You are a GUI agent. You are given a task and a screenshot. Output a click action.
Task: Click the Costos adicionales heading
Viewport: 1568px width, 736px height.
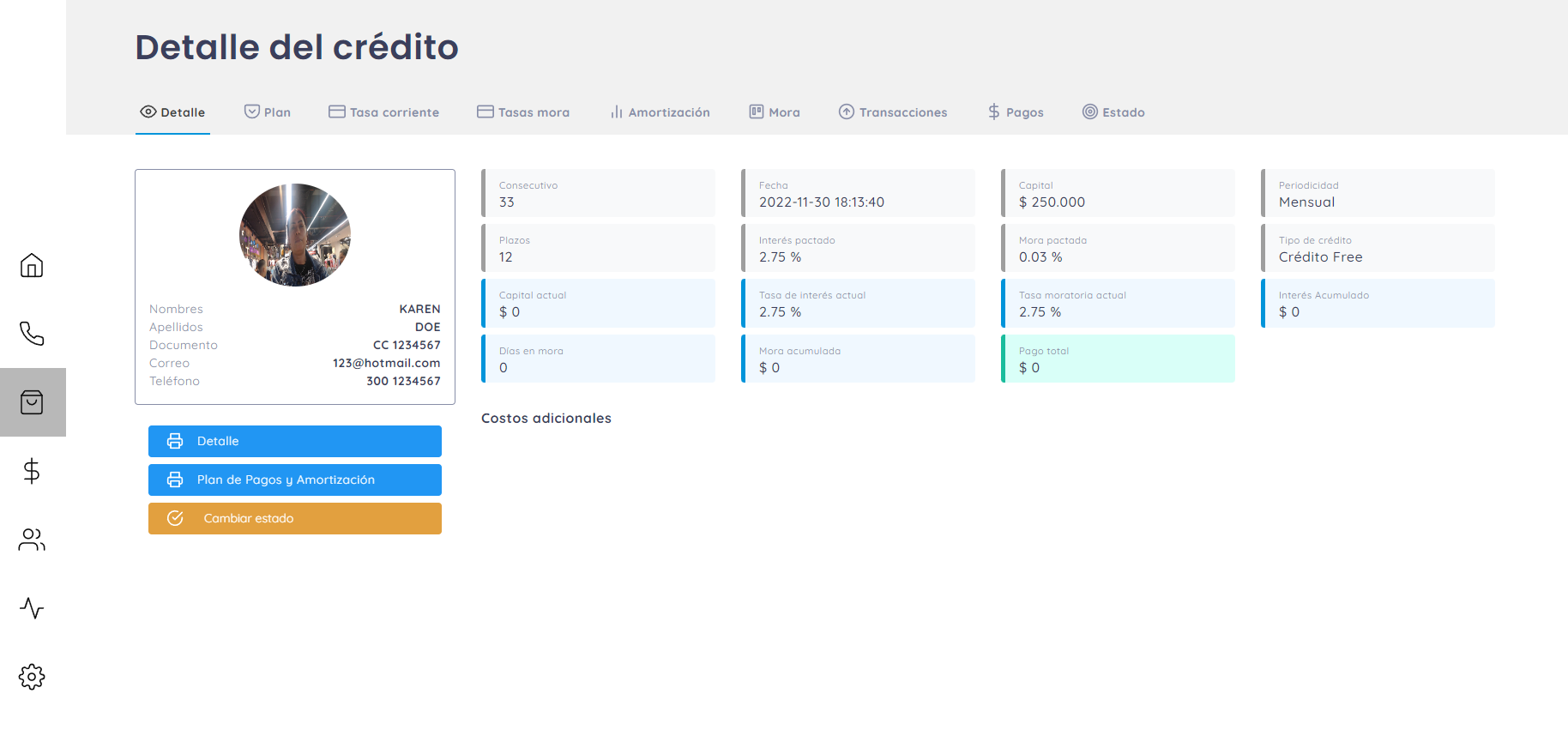(x=546, y=419)
